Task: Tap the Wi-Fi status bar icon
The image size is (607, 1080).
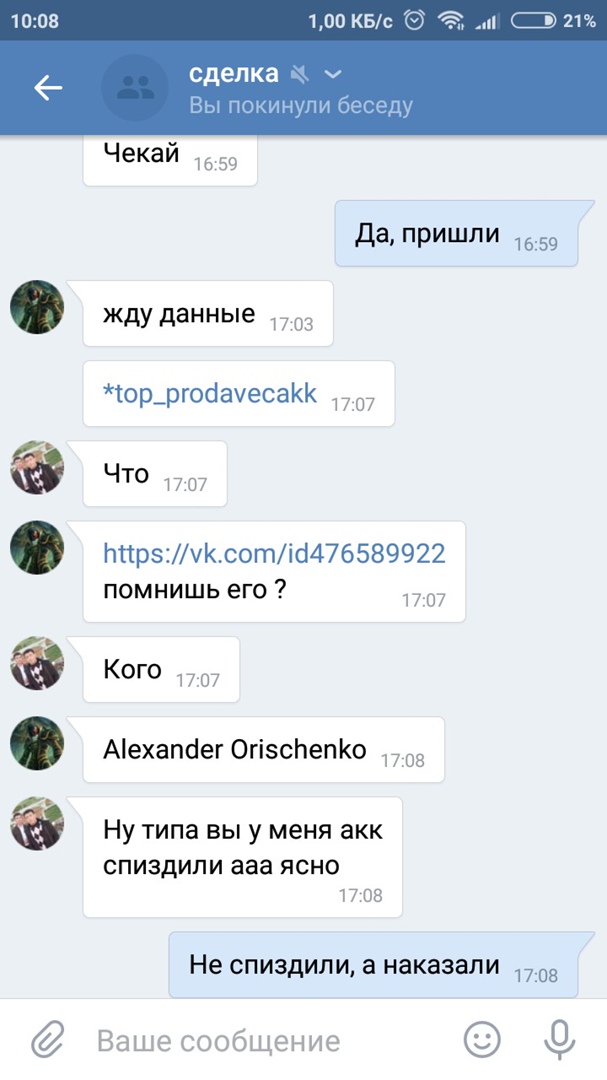Action: point(451,21)
